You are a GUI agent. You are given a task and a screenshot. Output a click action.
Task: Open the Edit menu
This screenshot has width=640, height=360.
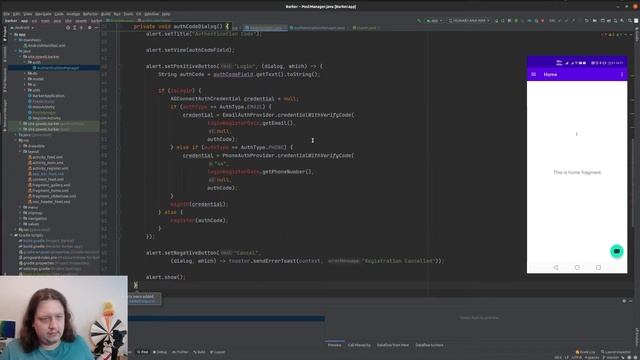point(16,14)
